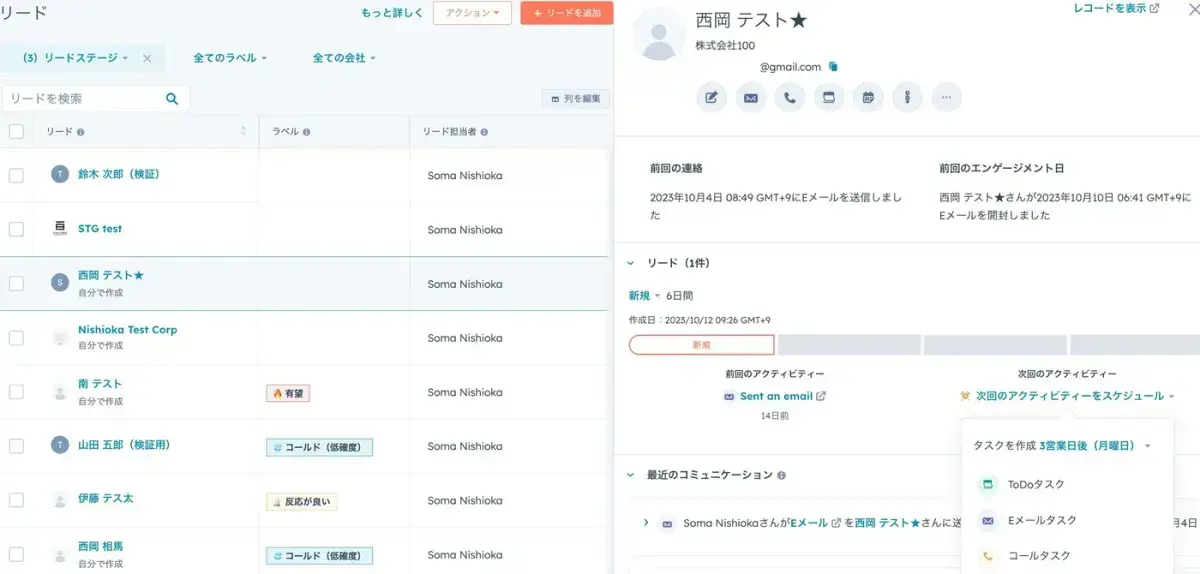
Task: Check the box for 南 テスト
Action: click(16, 391)
